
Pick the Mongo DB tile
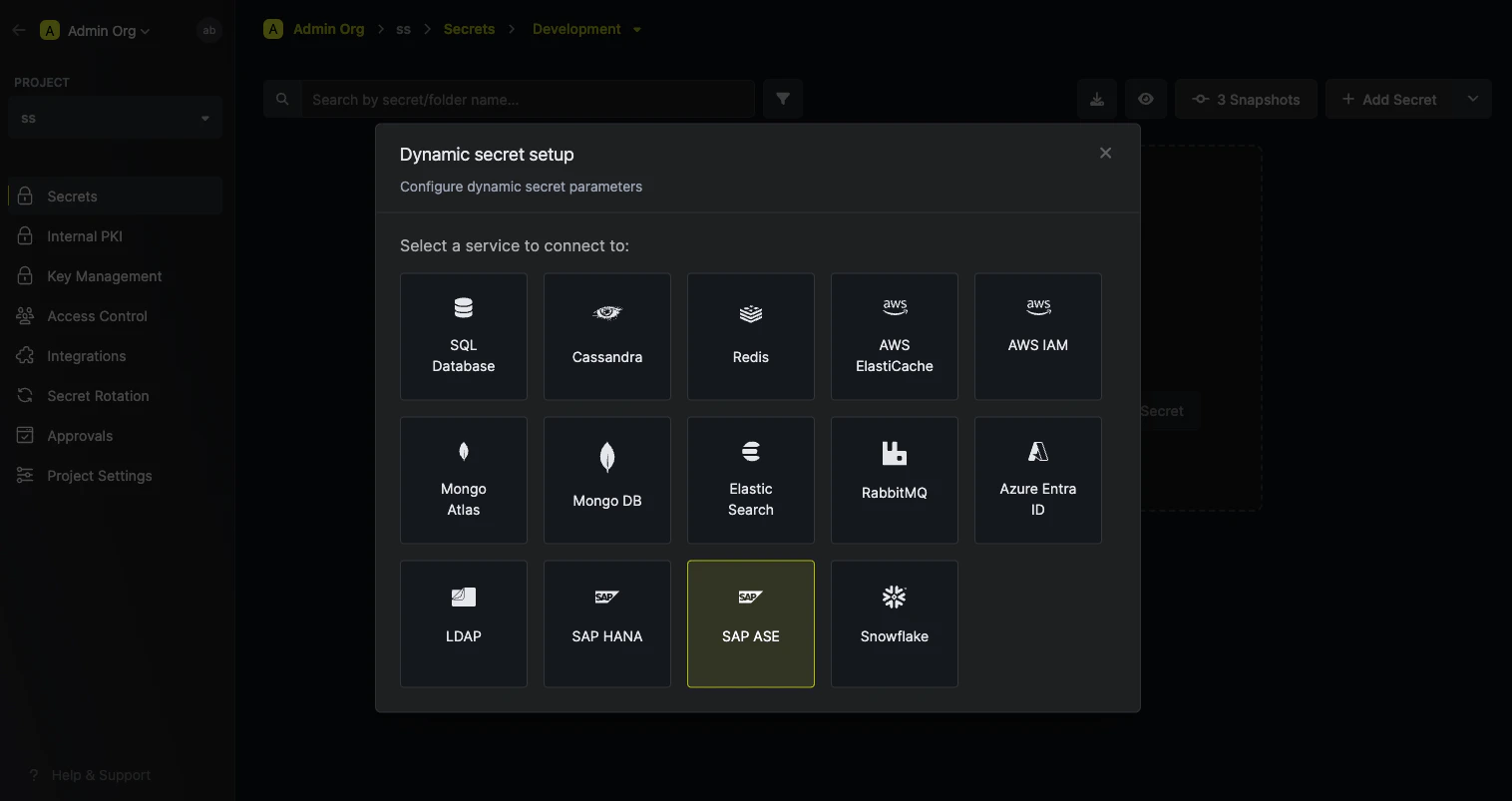point(607,481)
